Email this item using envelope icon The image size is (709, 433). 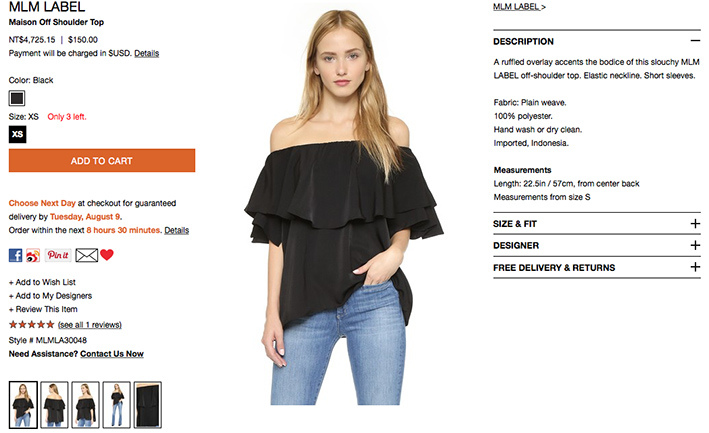[86, 255]
